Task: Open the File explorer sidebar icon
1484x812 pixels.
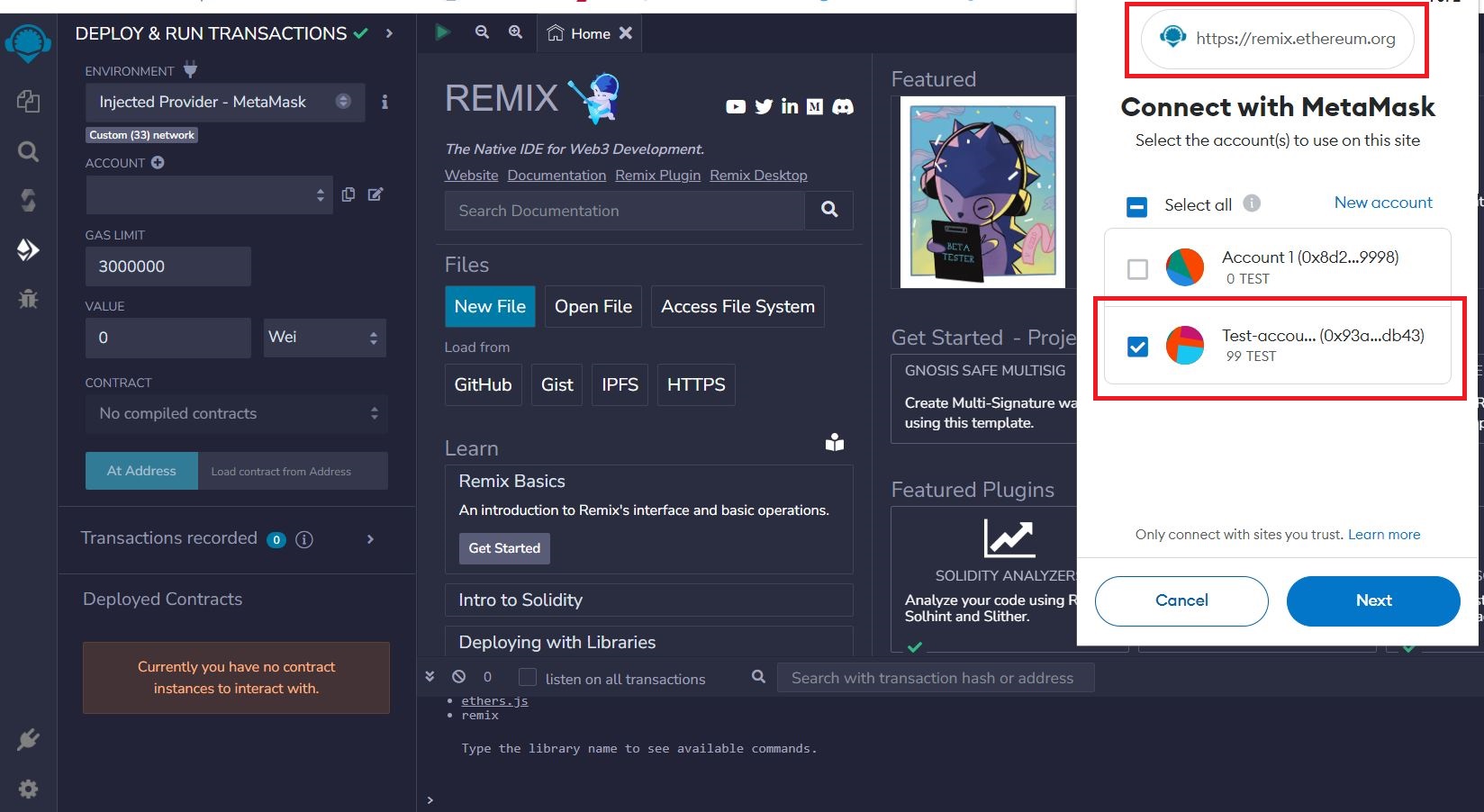Action: 28,101
